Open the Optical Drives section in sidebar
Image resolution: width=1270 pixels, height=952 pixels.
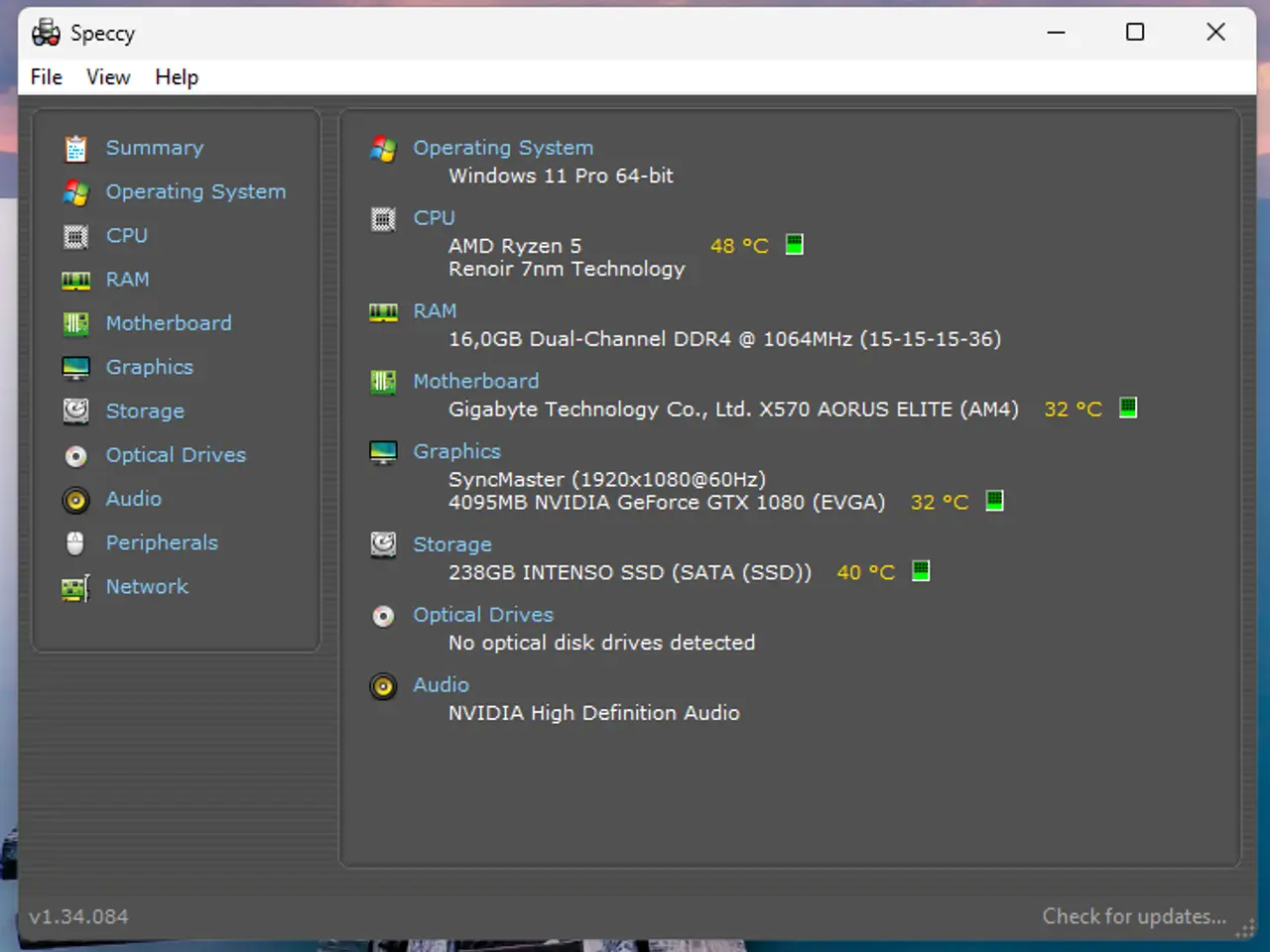[176, 454]
